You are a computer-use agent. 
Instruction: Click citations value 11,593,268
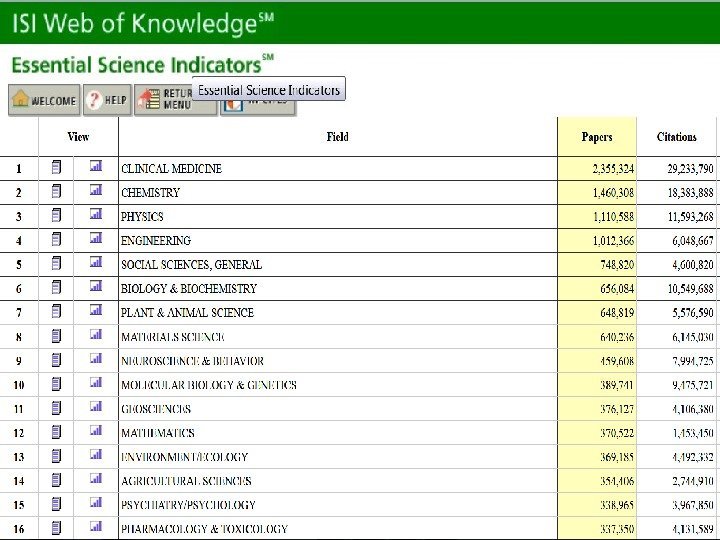point(690,216)
